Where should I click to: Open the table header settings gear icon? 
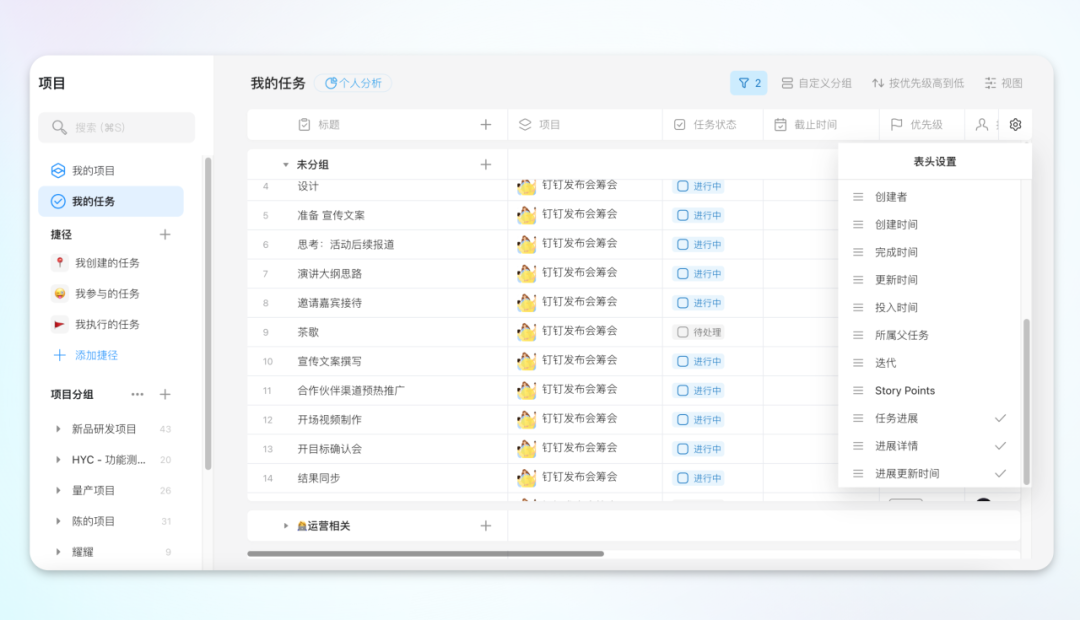[1015, 125]
